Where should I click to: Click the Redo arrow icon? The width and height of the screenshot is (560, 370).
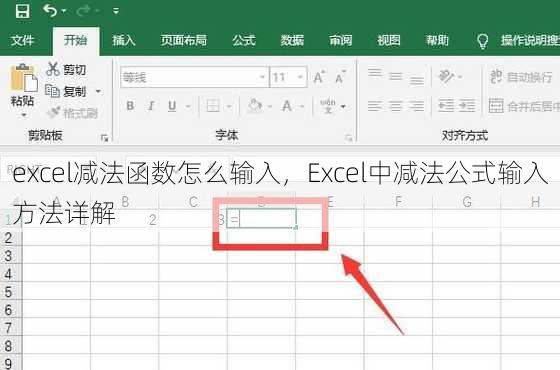[83, 11]
